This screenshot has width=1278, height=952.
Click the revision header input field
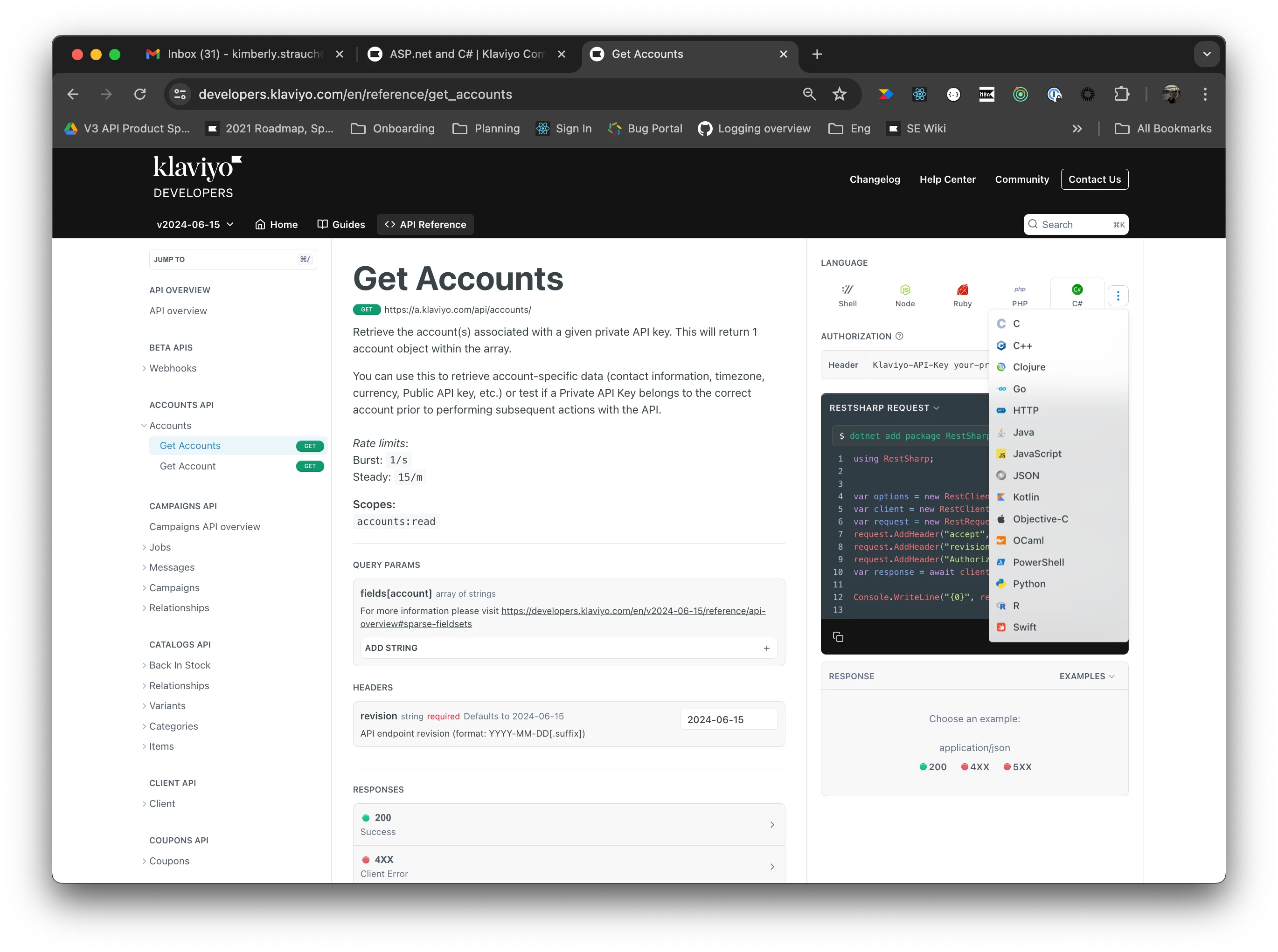728,719
